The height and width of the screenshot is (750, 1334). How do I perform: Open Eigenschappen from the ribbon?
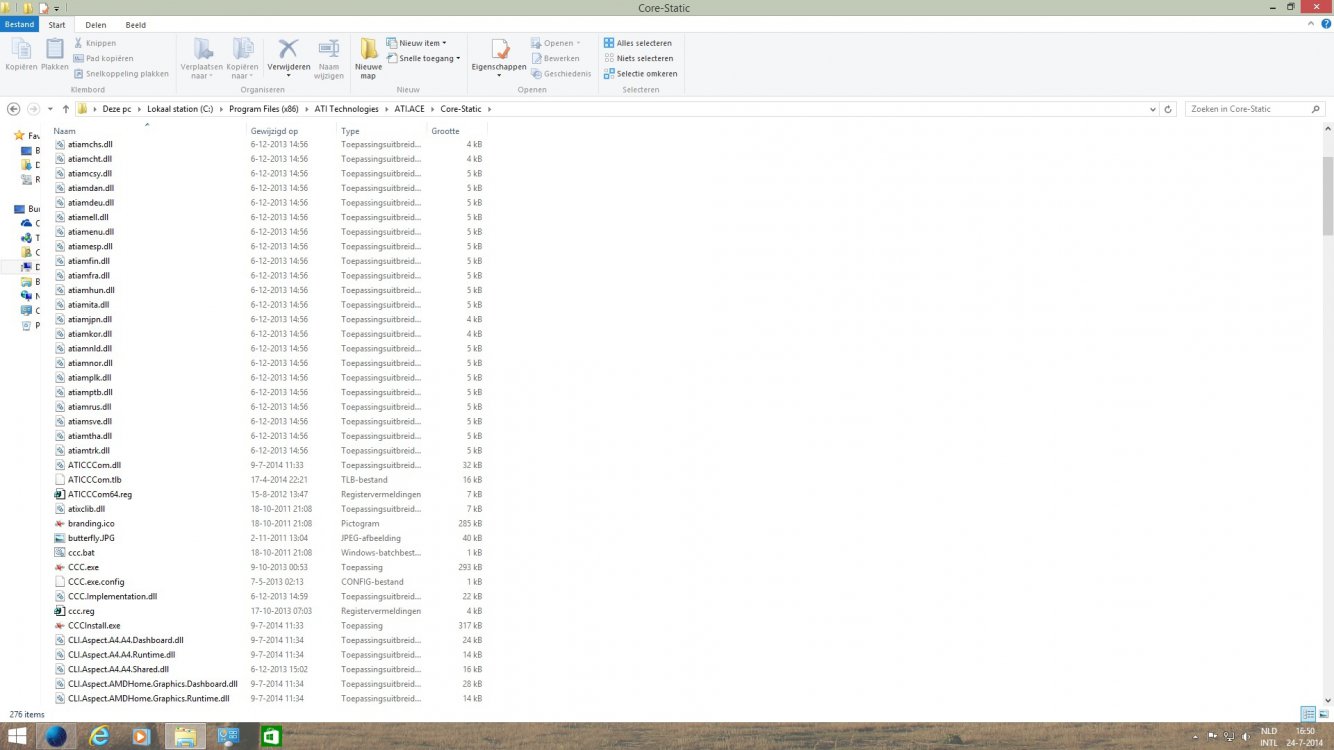(499, 50)
